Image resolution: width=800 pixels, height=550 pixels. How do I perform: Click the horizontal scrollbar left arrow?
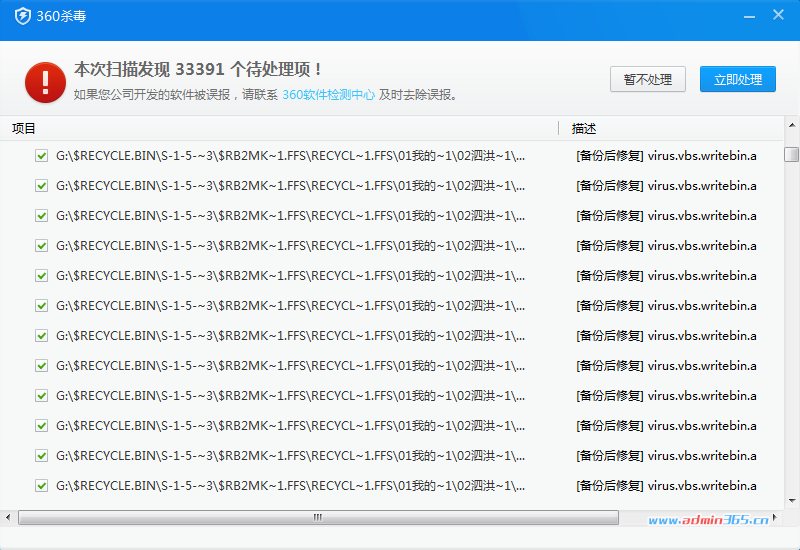point(8,517)
